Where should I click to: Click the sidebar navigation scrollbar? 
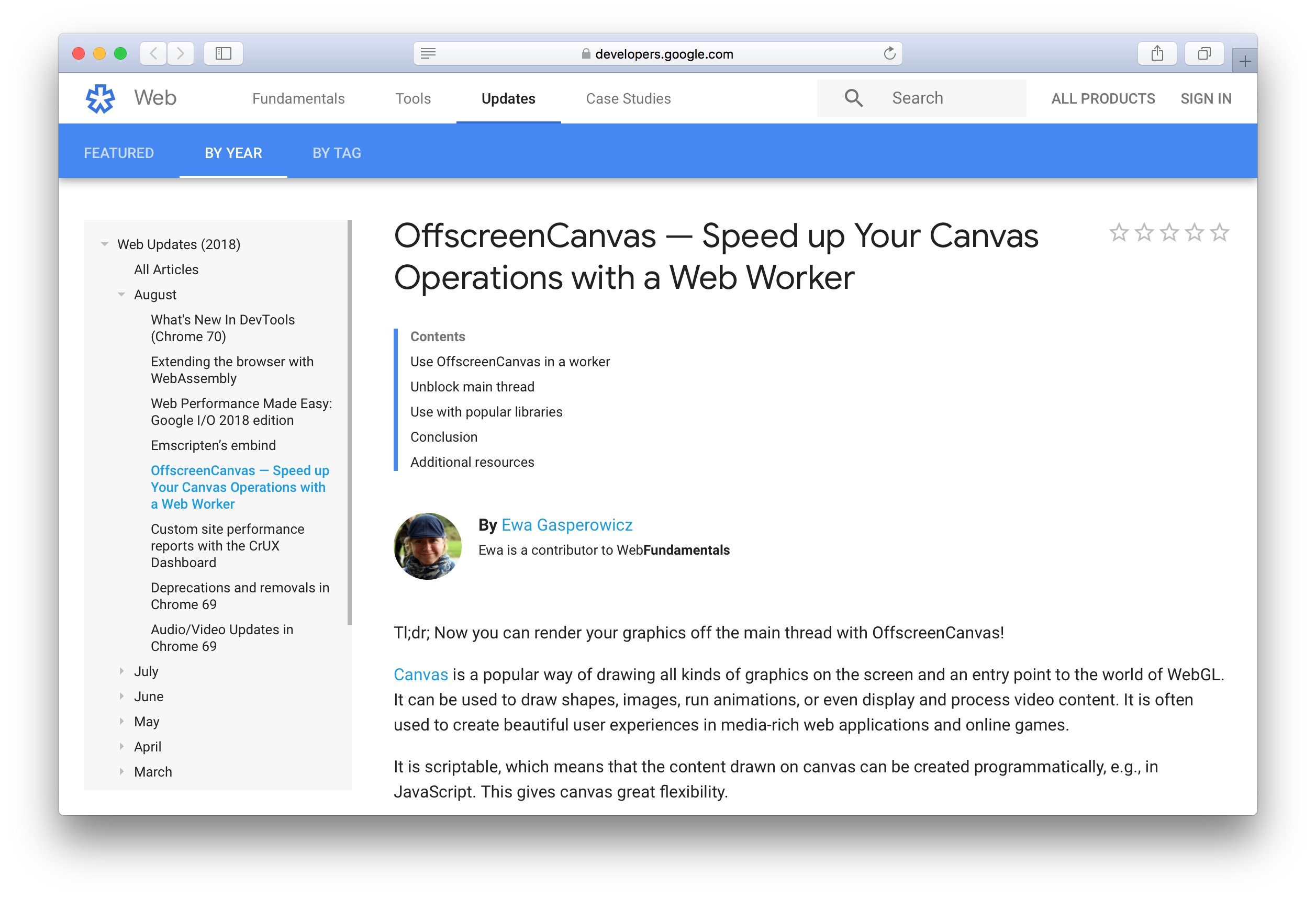point(349,422)
